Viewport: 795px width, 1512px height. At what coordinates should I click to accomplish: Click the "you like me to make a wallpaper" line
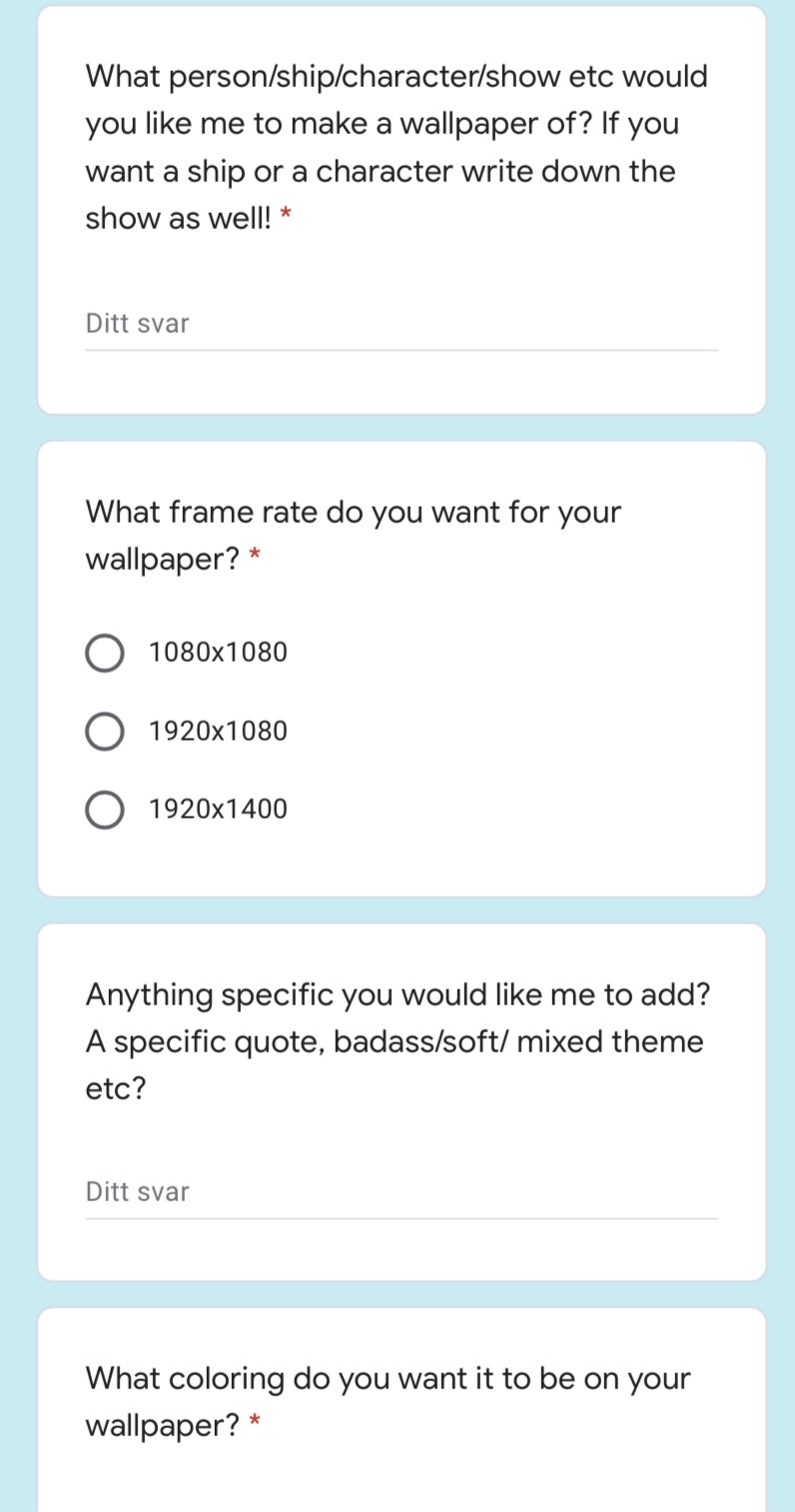pyautogui.click(x=382, y=125)
